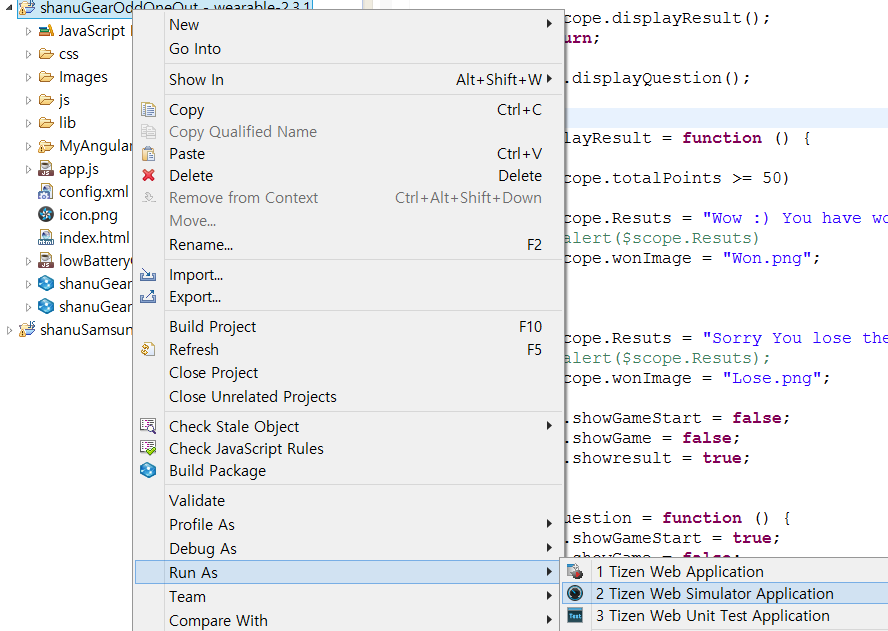This screenshot has height=631, width=888.
Task: Collapse the shanuGearOddOneOut project
Action: 9,8
